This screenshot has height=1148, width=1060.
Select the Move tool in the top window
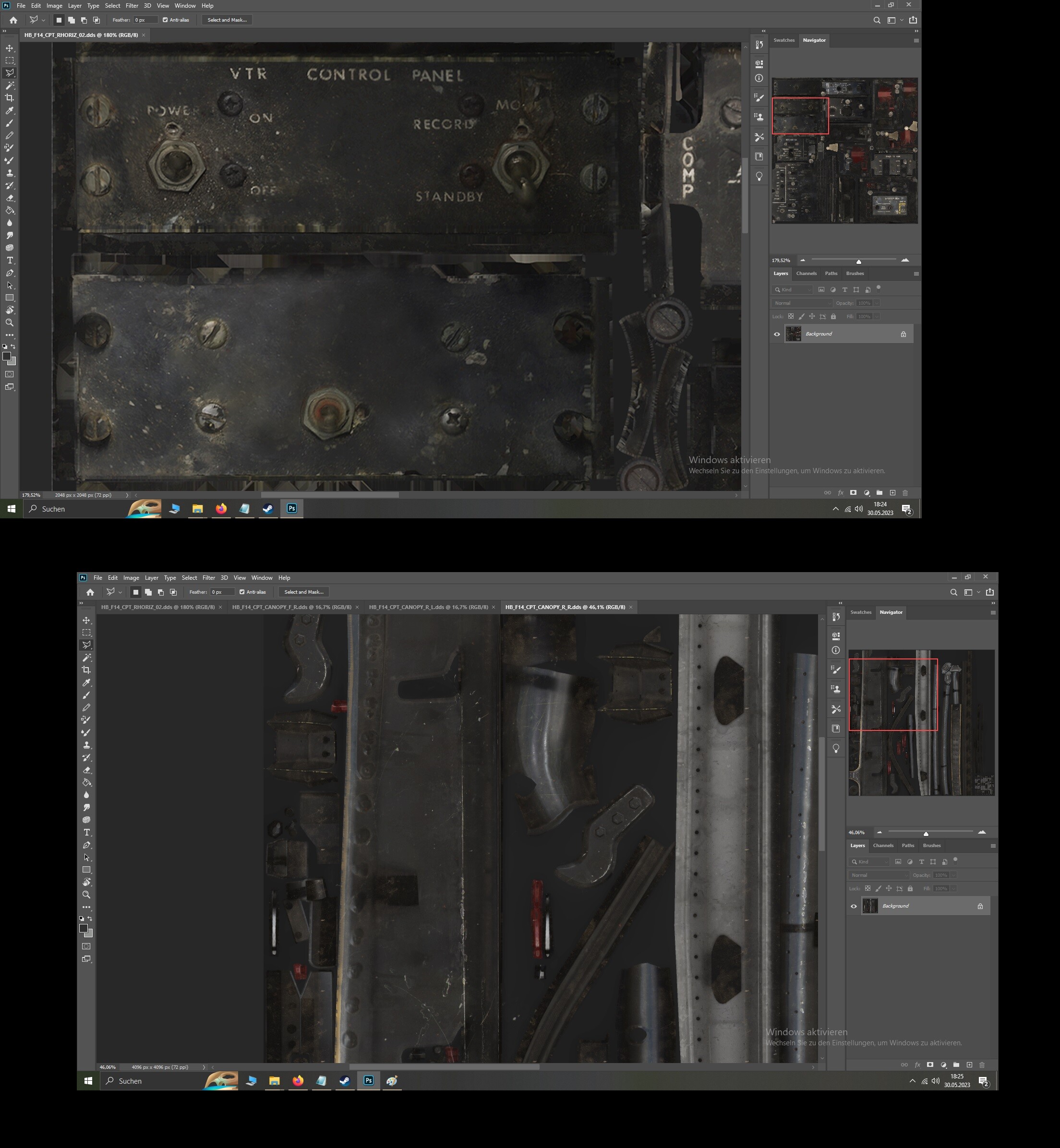pos(10,48)
